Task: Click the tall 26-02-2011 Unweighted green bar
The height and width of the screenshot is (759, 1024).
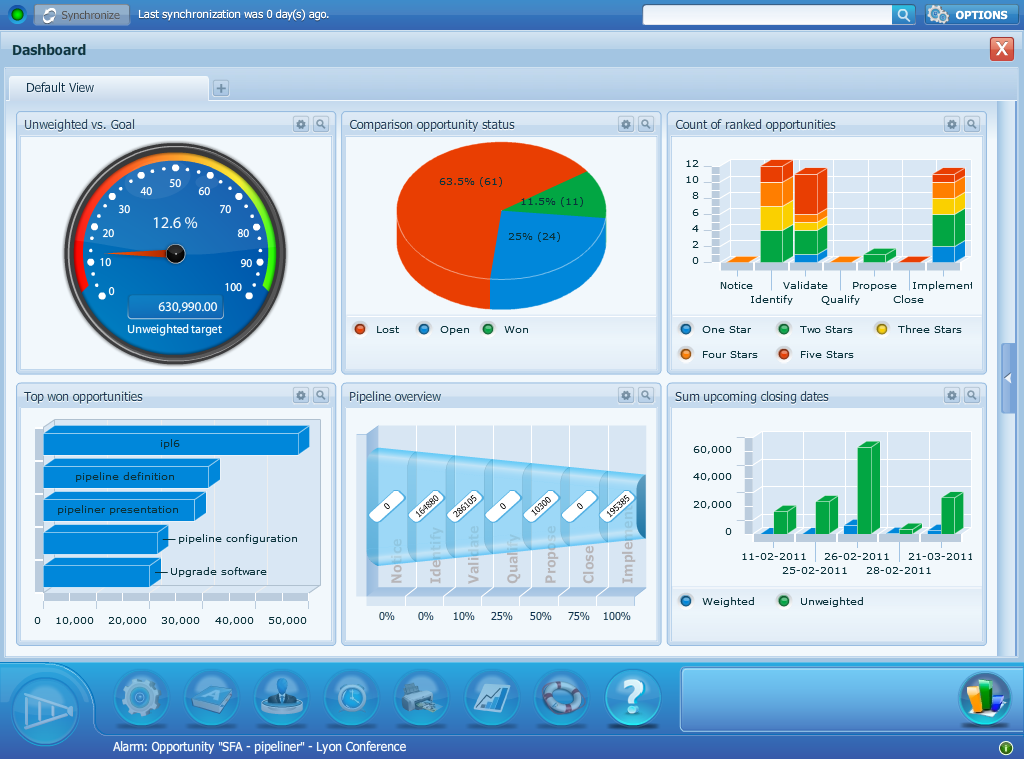Action: pyautogui.click(x=868, y=488)
